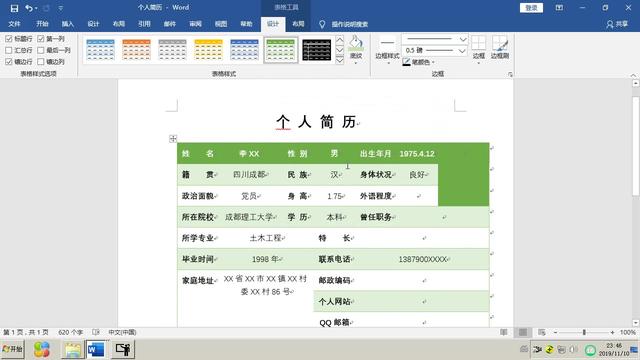Click vertical scrollbar up arrow
This screenshot has width=640, height=360.
[x=636, y=83]
